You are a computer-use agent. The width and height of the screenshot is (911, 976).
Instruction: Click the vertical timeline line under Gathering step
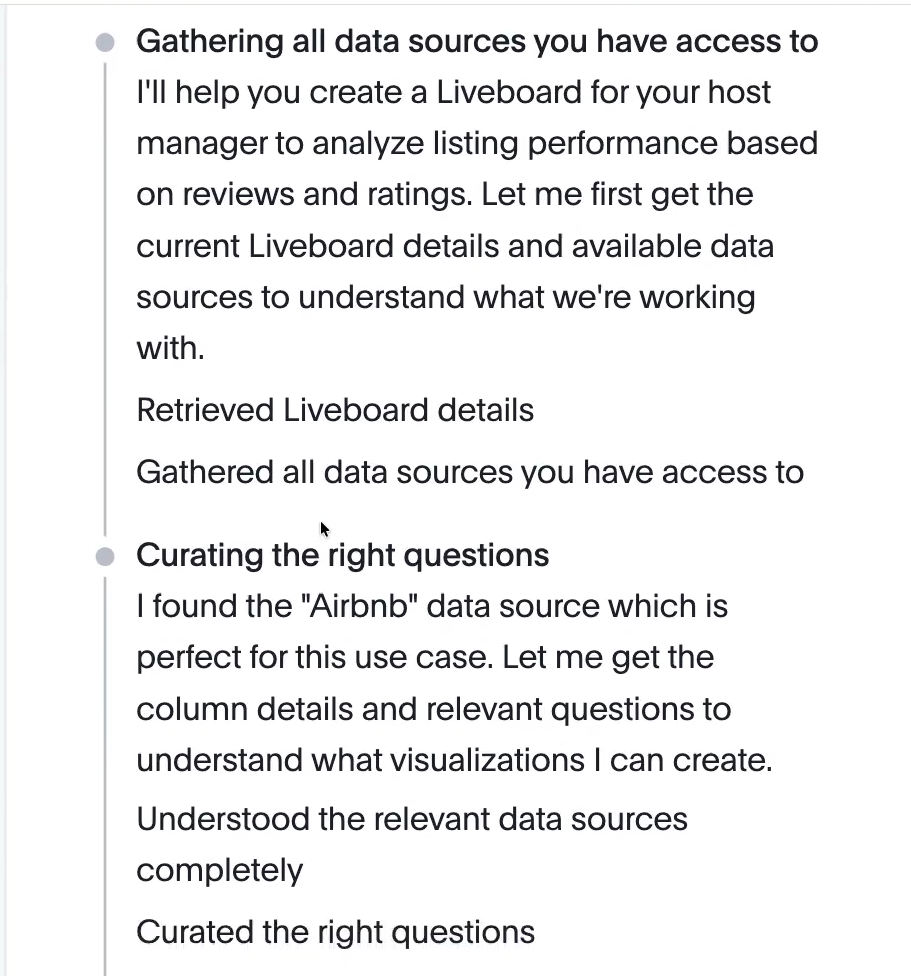point(105,300)
